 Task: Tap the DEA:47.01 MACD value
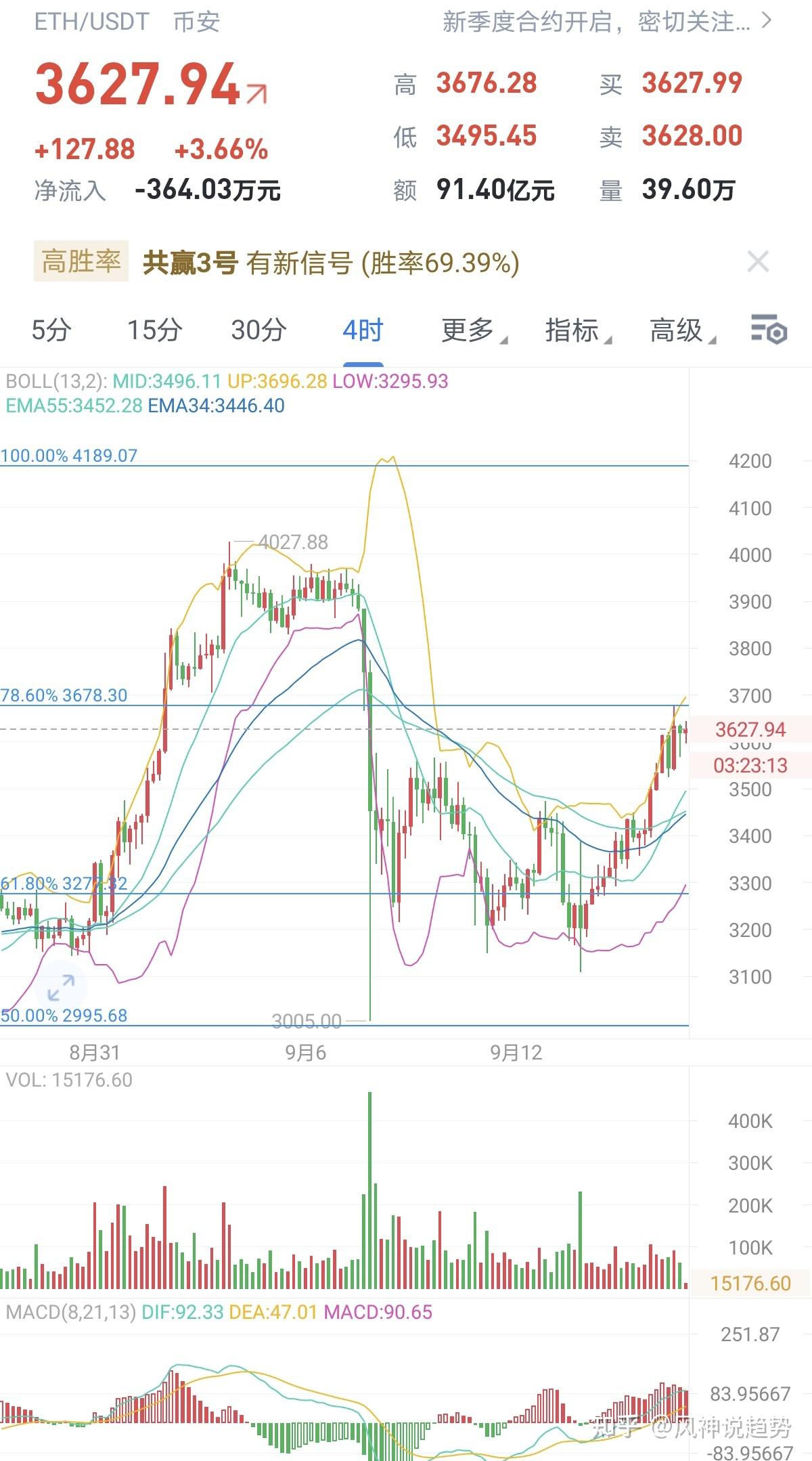pos(273,1312)
